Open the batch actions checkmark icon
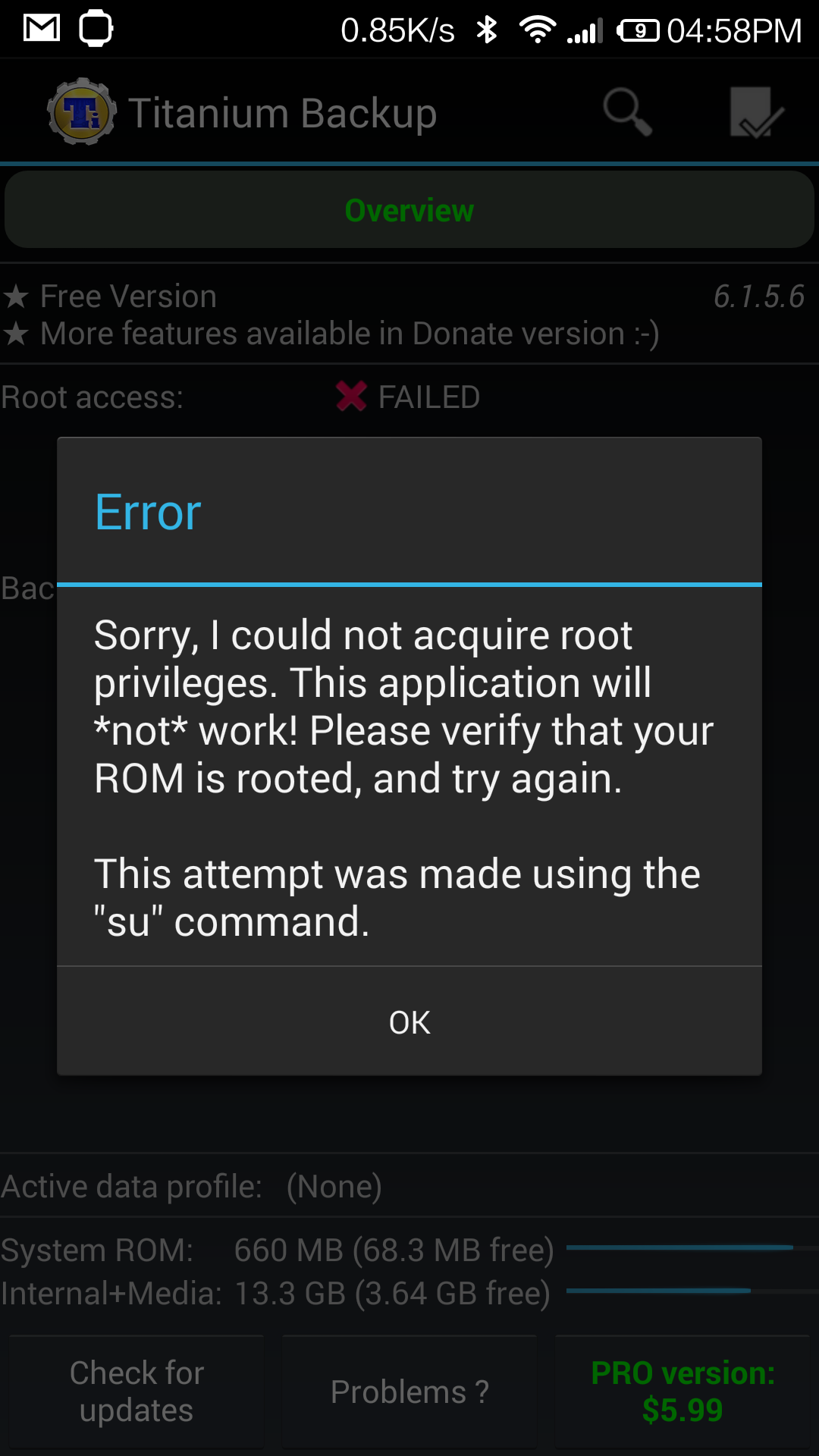 point(757,112)
